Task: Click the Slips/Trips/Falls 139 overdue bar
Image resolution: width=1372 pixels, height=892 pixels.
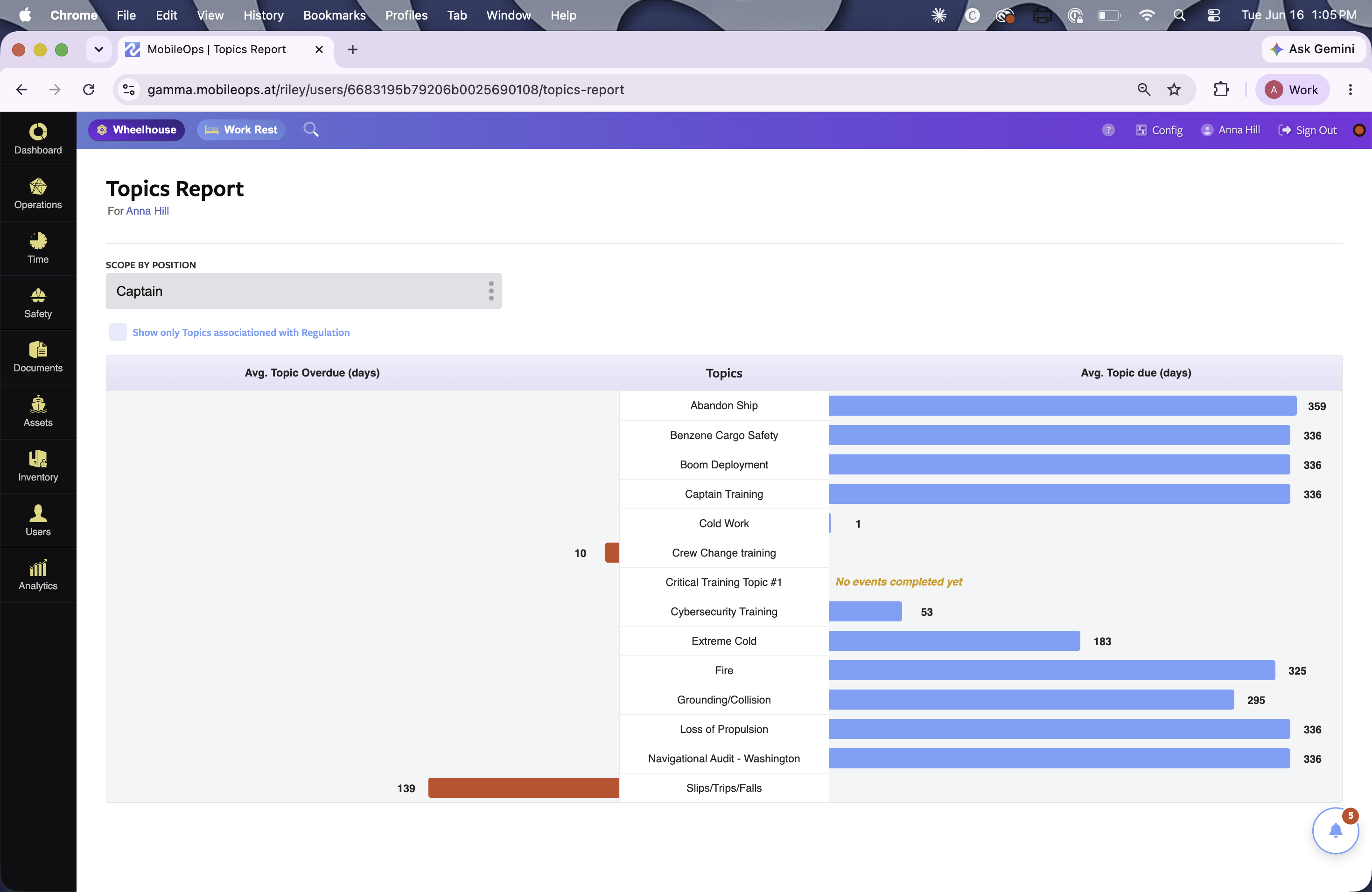Action: click(x=524, y=787)
